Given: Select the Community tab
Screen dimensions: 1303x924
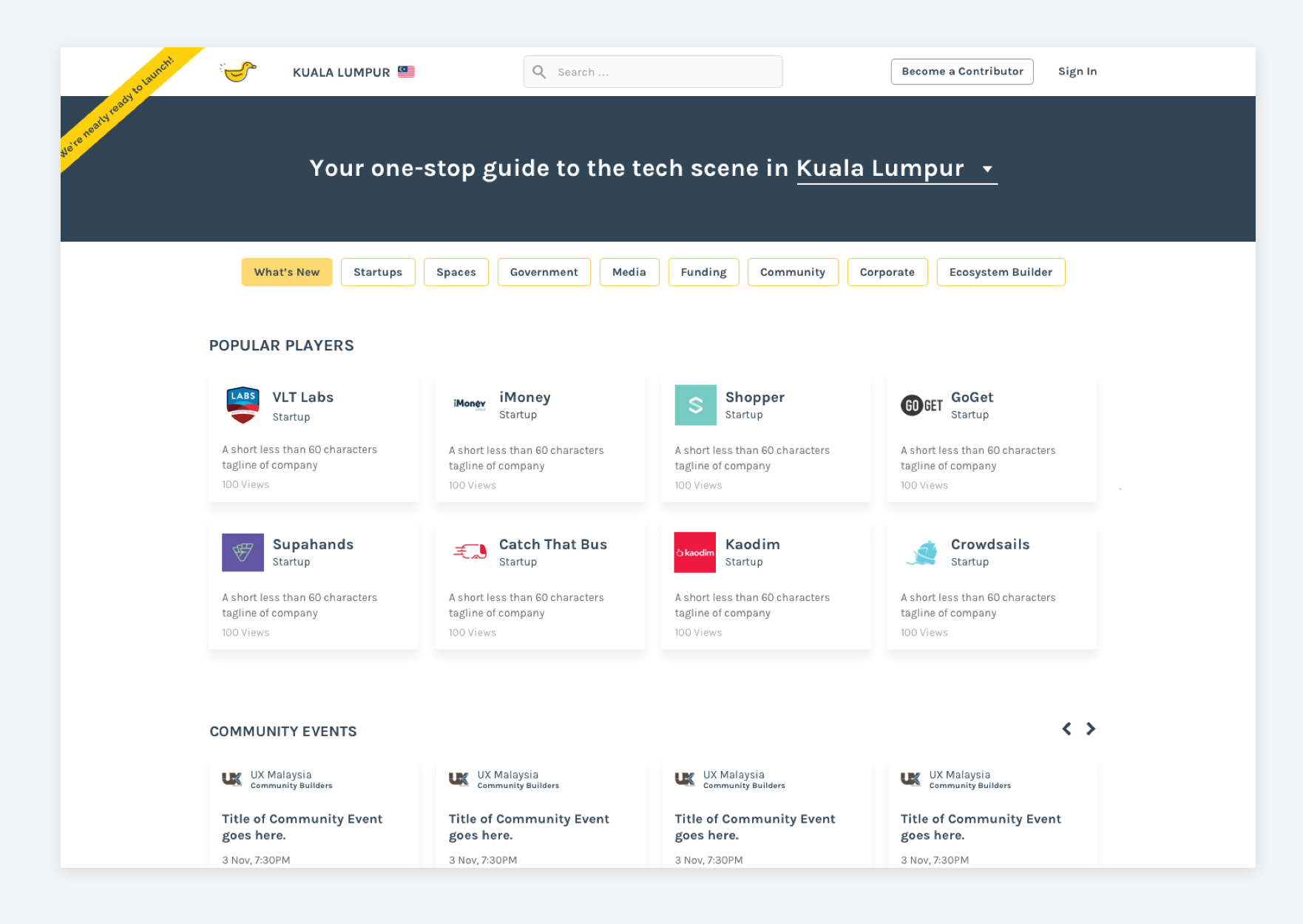Looking at the screenshot, I should click(x=793, y=272).
